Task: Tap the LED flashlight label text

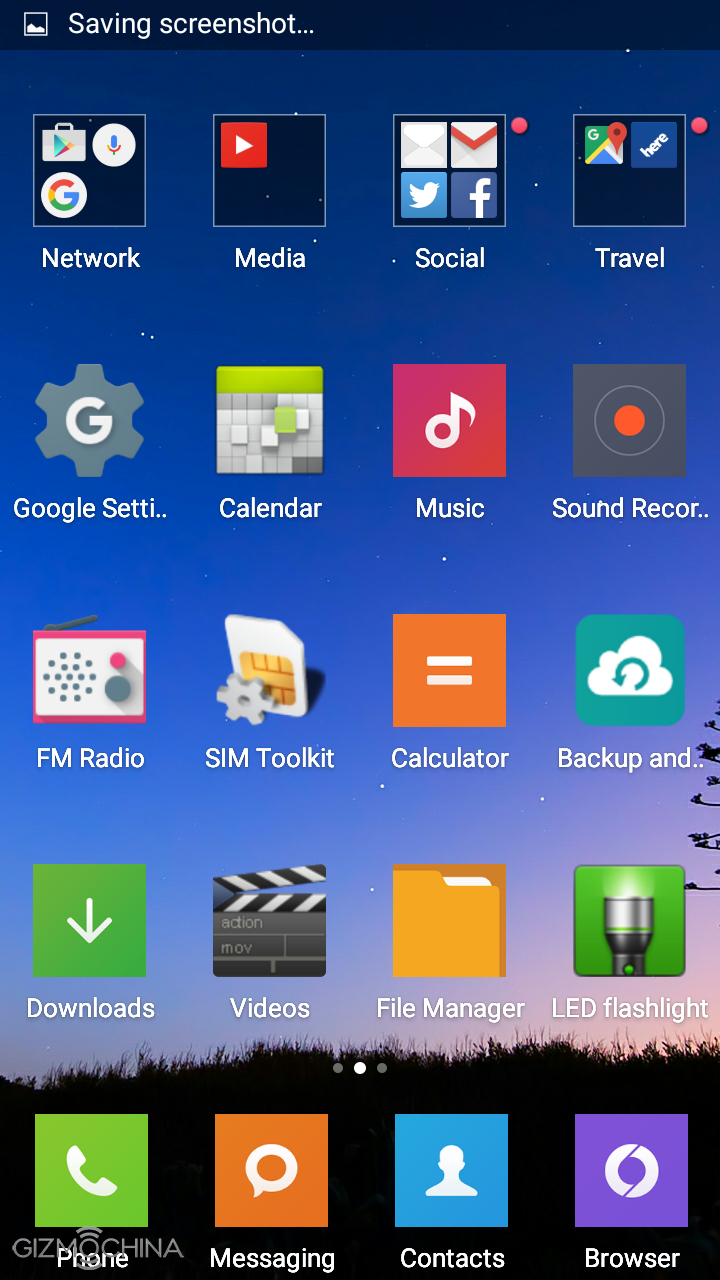Action: click(x=630, y=1009)
